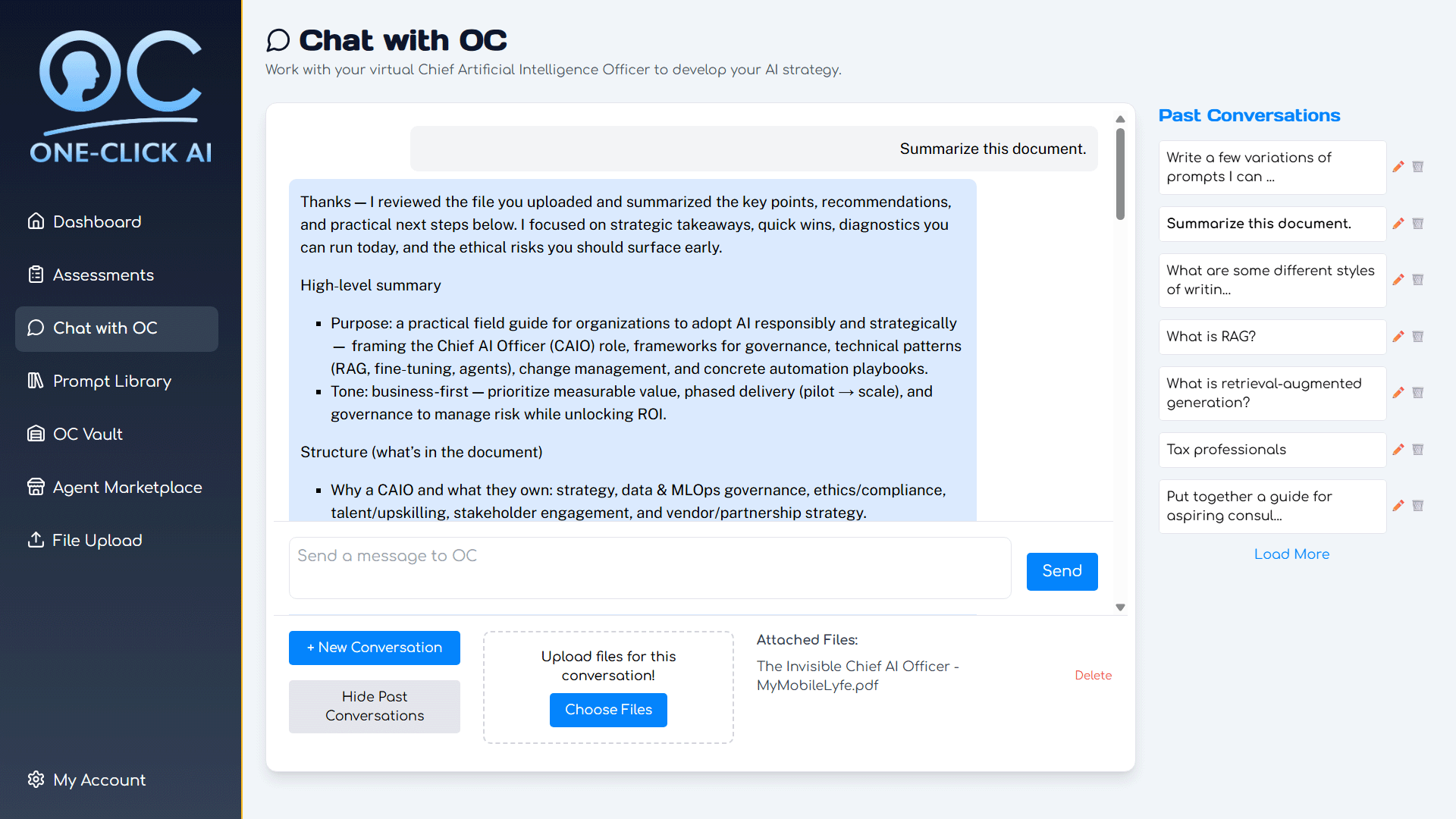Click the One-Click AI logo

(121, 97)
